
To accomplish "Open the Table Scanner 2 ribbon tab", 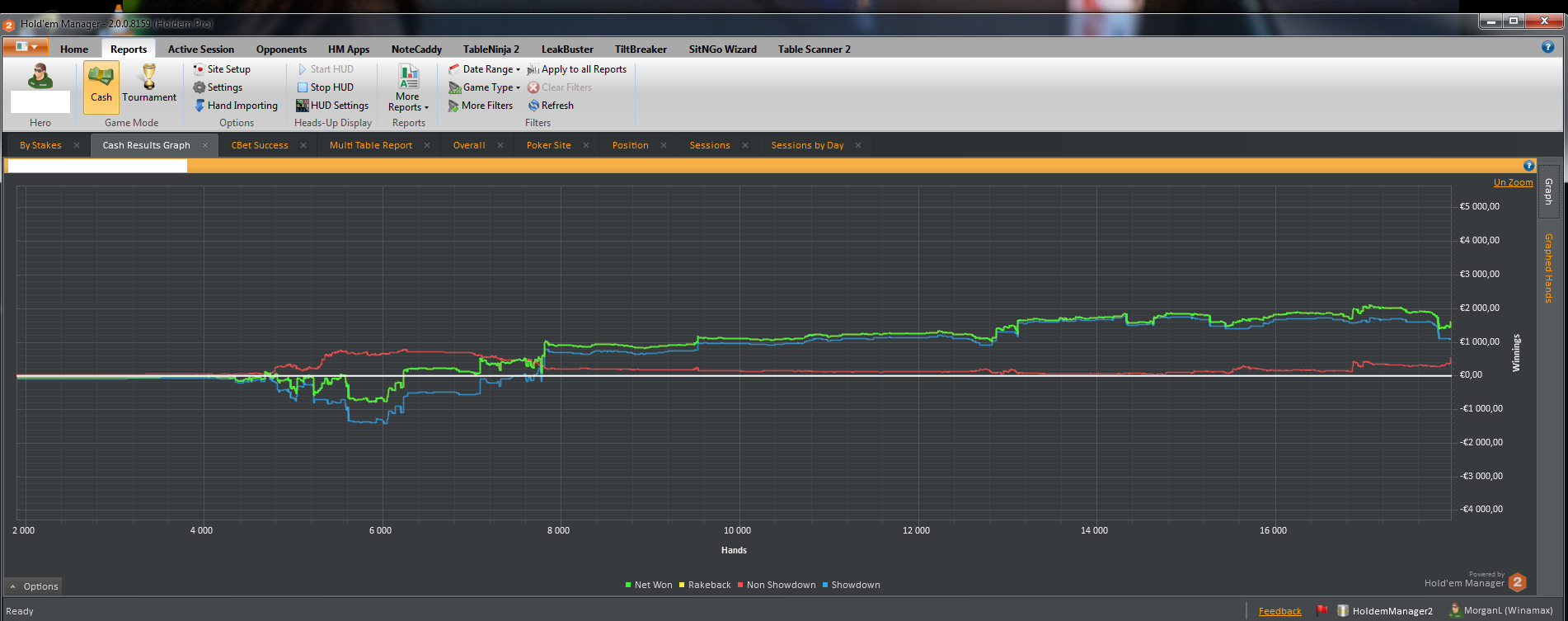I will pos(815,49).
